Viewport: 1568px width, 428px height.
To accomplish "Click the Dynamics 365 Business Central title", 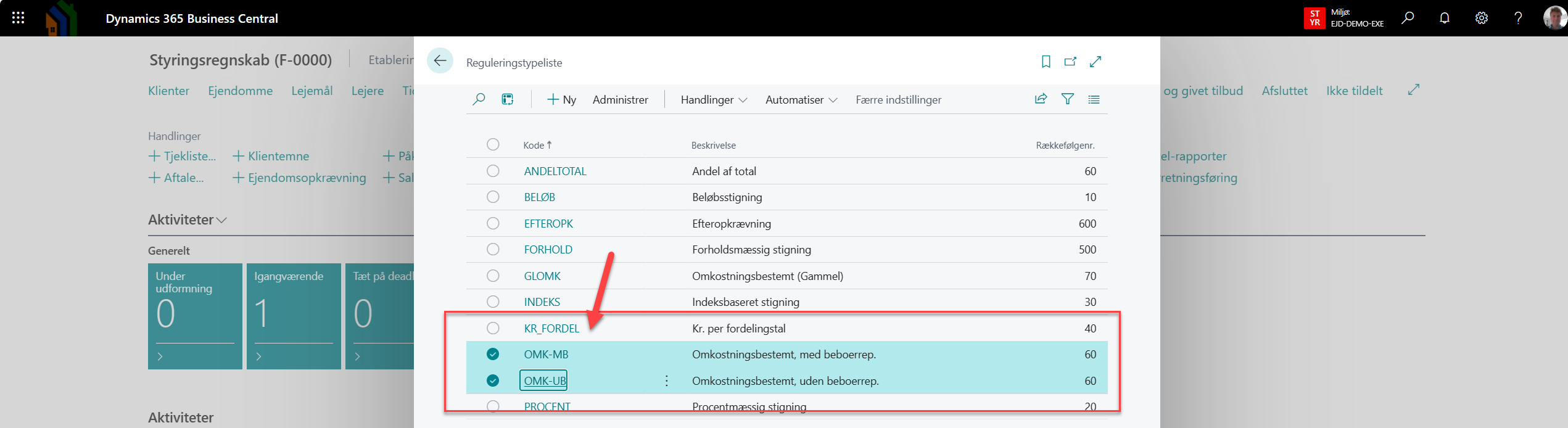I will tap(192, 19).
